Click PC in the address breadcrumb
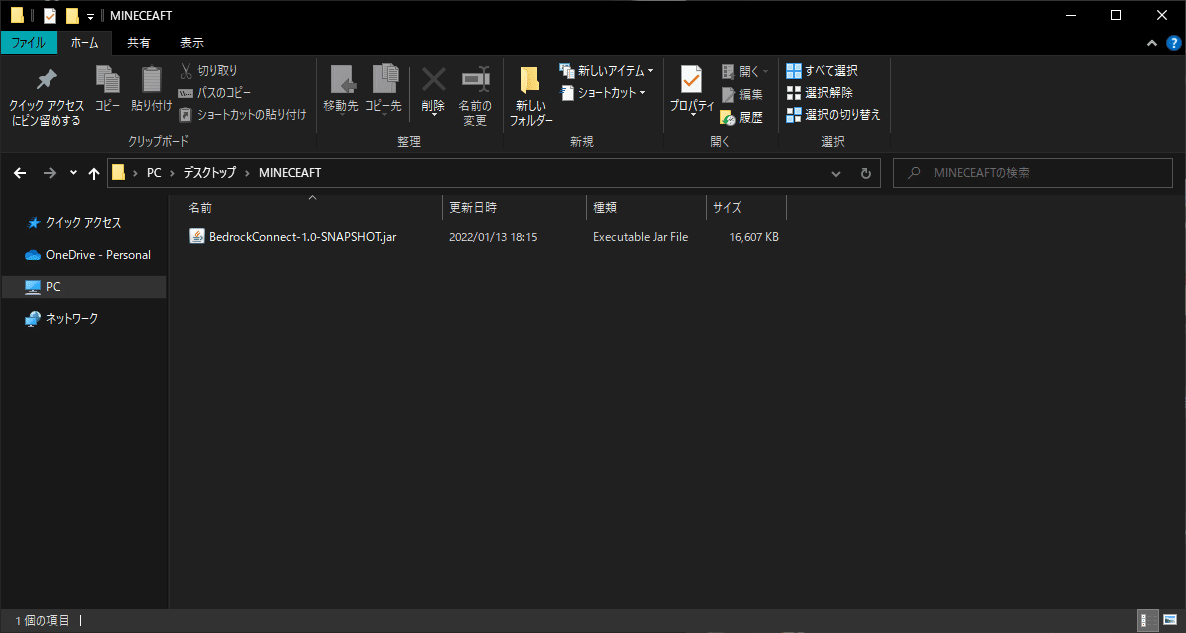 tap(154, 173)
